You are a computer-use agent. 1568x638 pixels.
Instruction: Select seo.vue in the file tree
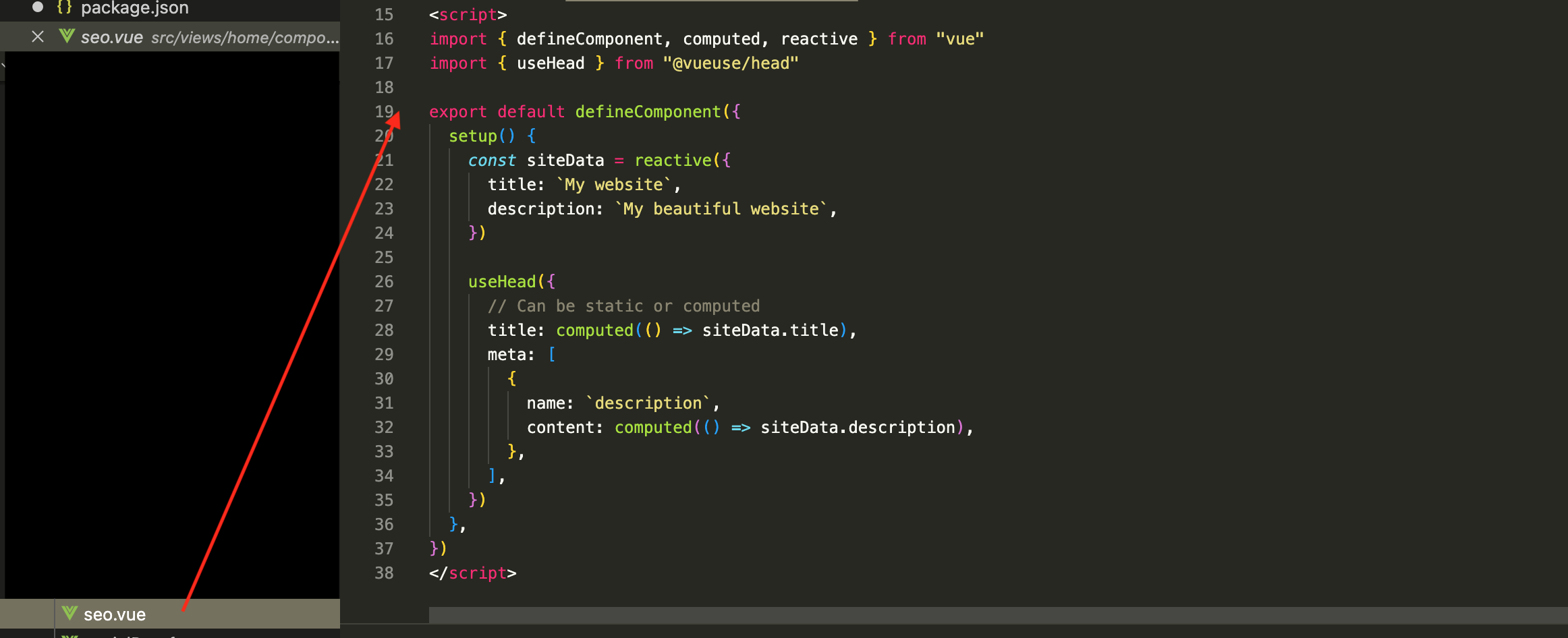click(115, 614)
